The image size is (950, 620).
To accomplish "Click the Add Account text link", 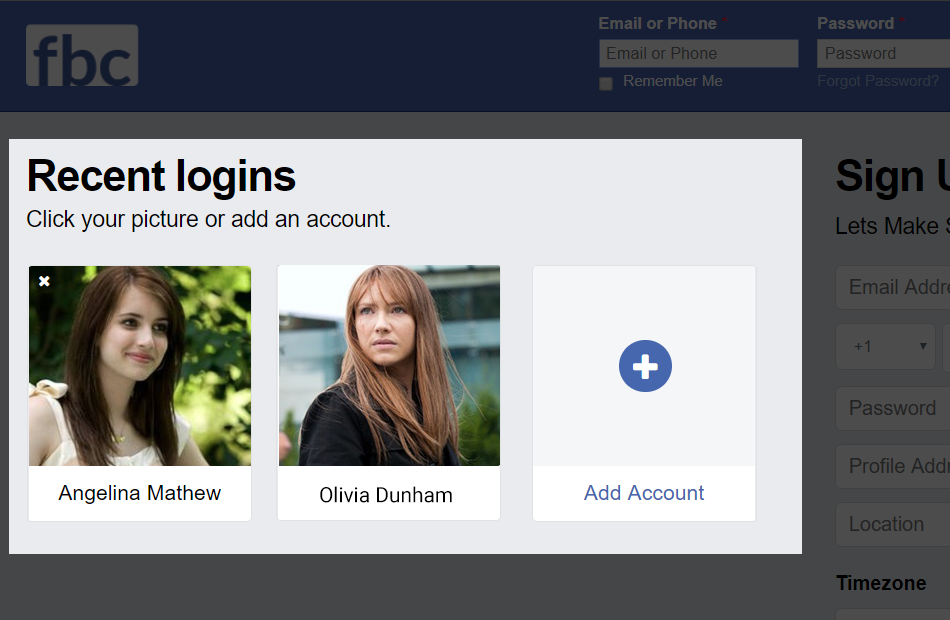I will (x=644, y=493).
